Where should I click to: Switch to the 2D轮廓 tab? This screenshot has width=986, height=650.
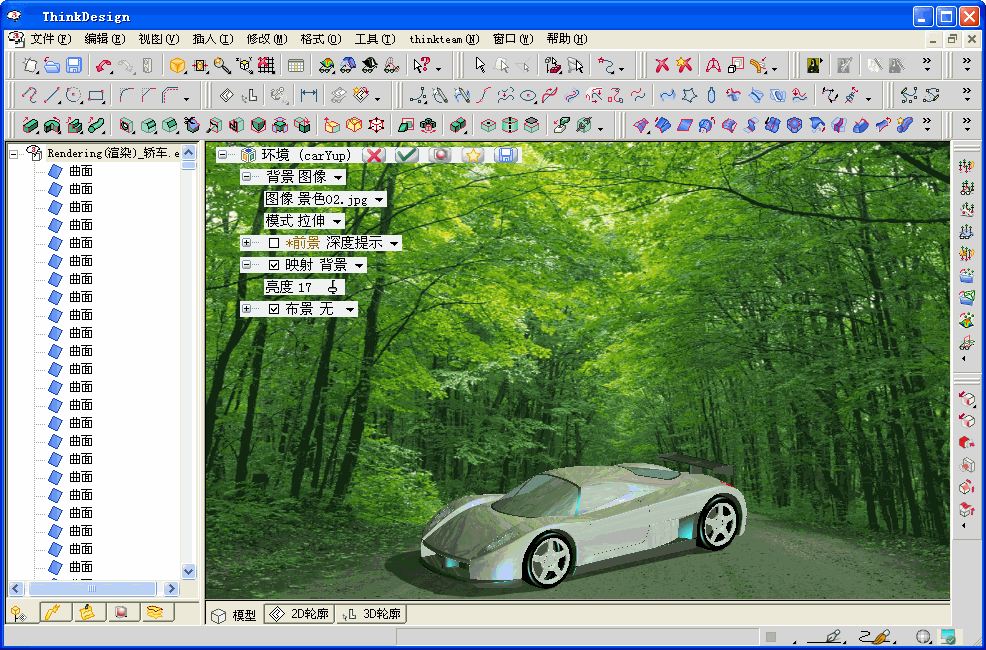pos(299,614)
